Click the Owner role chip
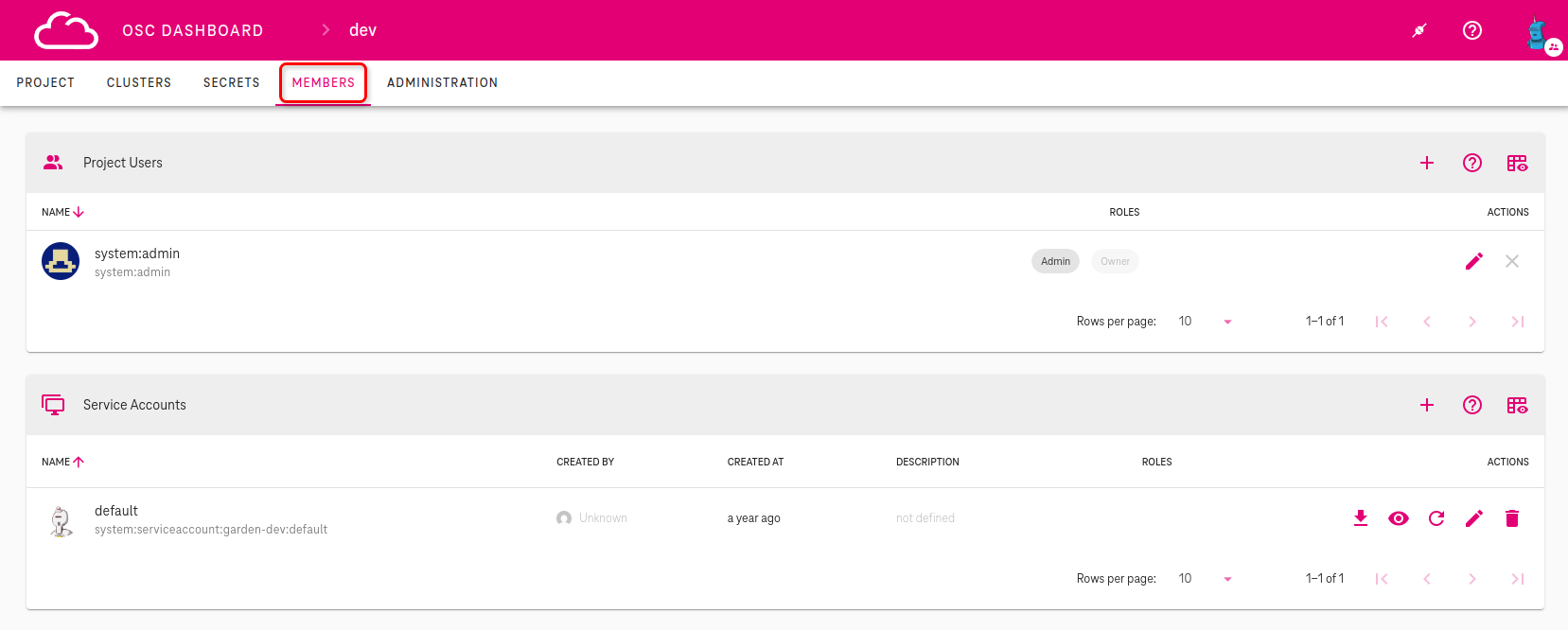1568x630 pixels. [1115, 261]
